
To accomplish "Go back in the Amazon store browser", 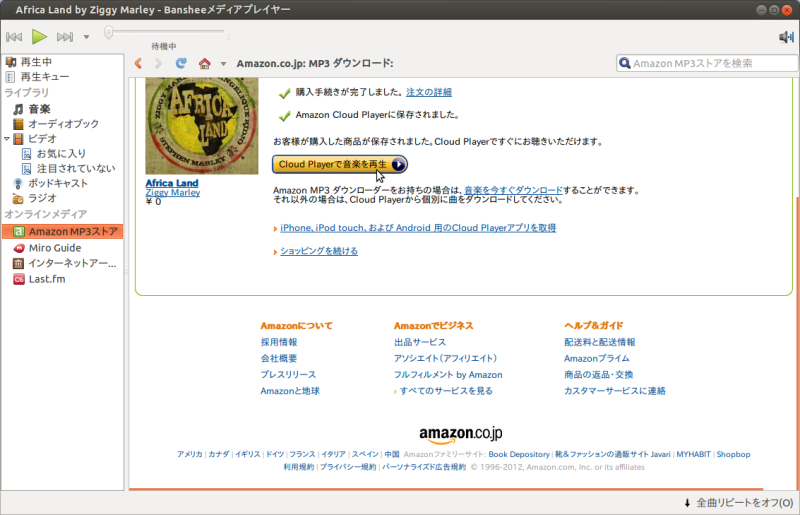I will coord(138,63).
